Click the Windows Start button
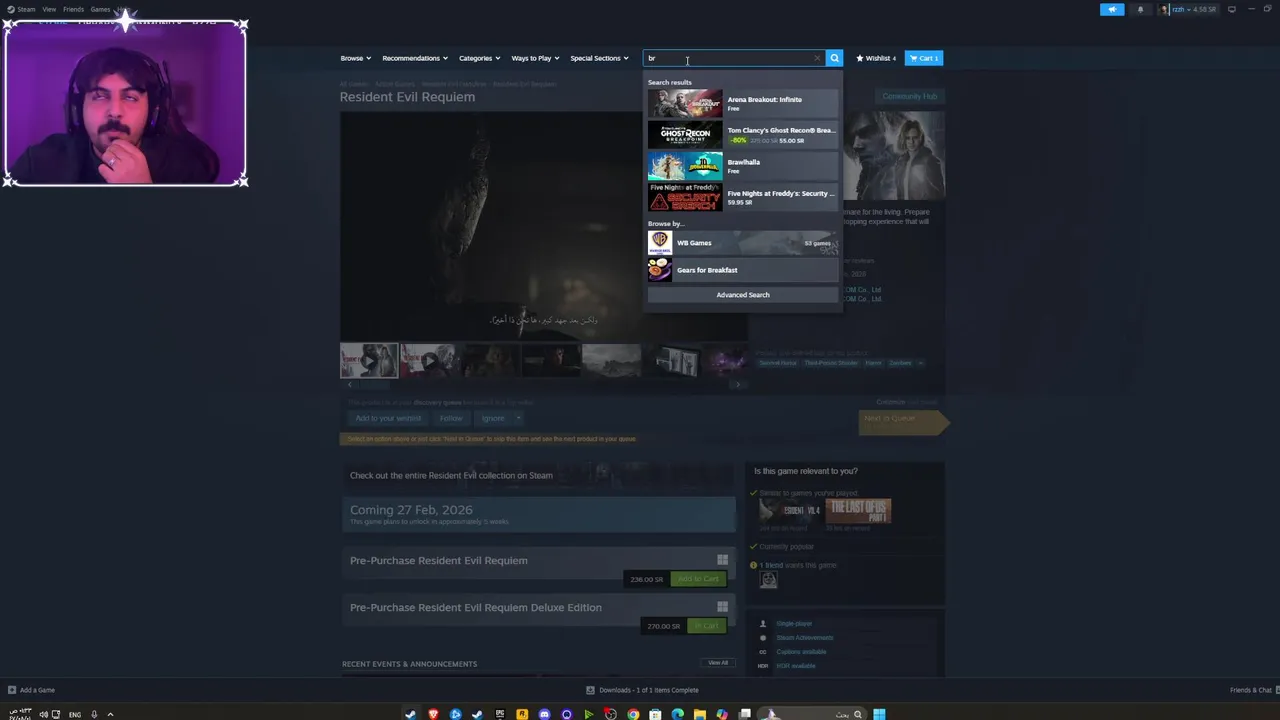The image size is (1280, 720). click(x=879, y=714)
